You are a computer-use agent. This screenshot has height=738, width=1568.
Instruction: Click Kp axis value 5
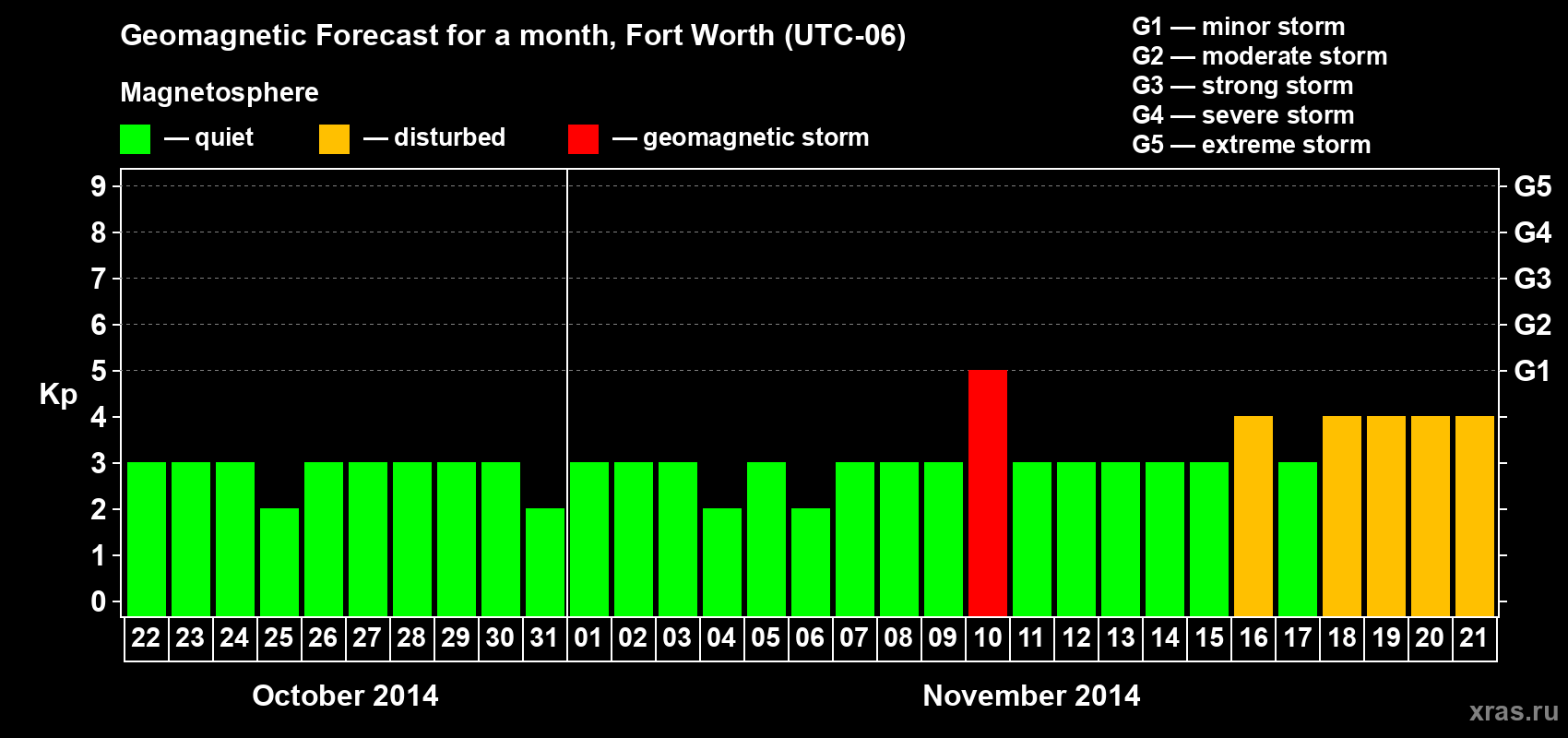click(99, 371)
